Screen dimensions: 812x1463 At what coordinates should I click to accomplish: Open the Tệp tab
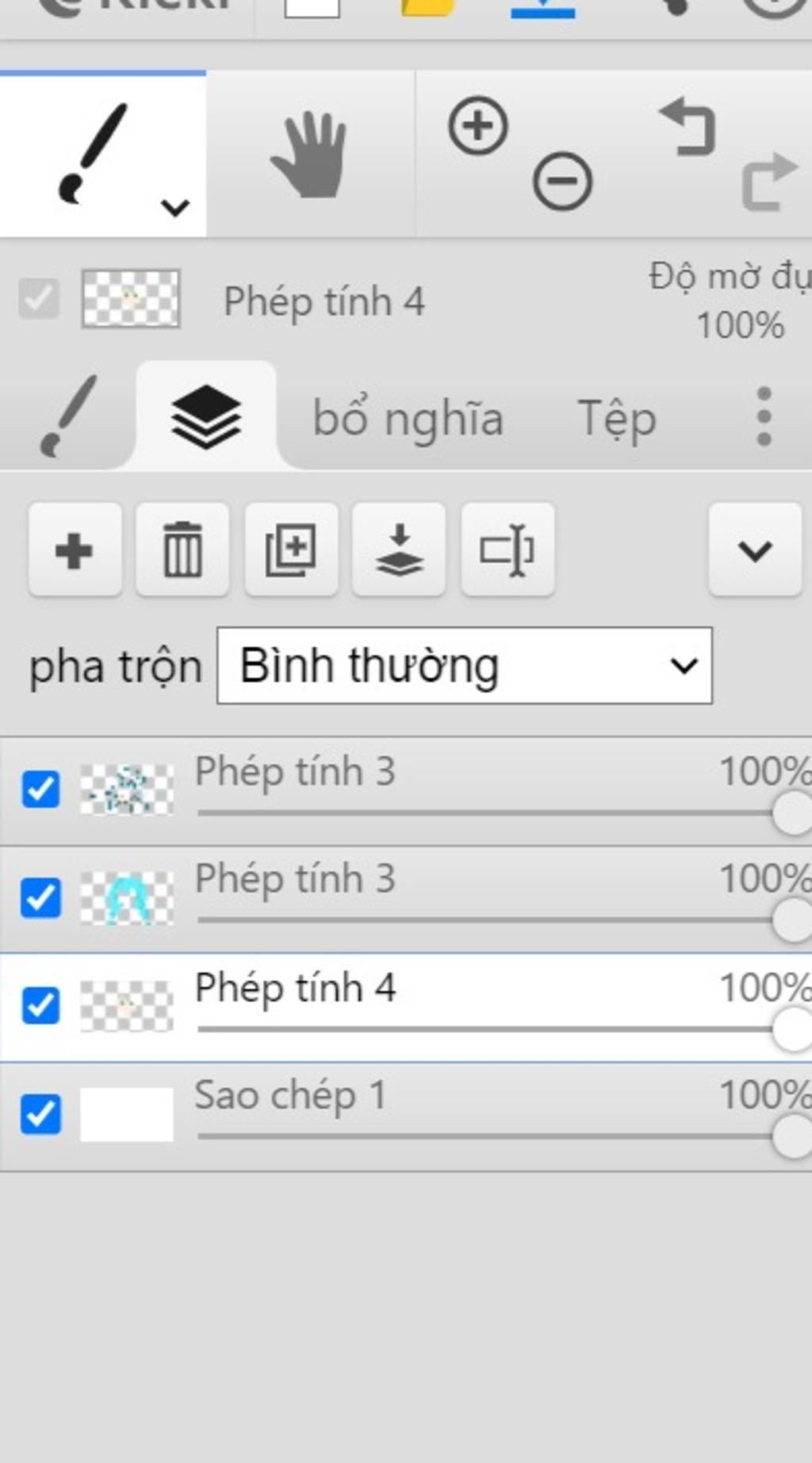617,418
